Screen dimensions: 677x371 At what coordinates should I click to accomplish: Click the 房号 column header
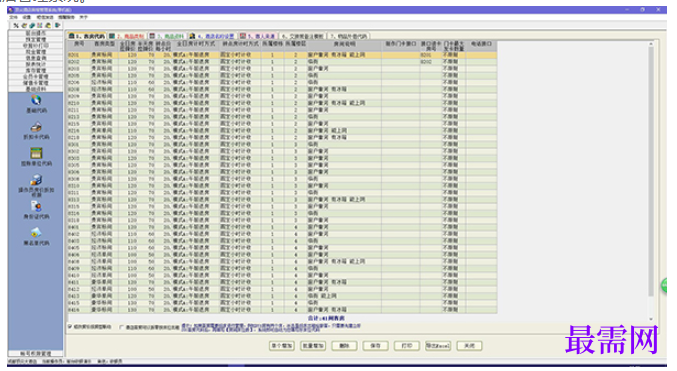click(79, 46)
